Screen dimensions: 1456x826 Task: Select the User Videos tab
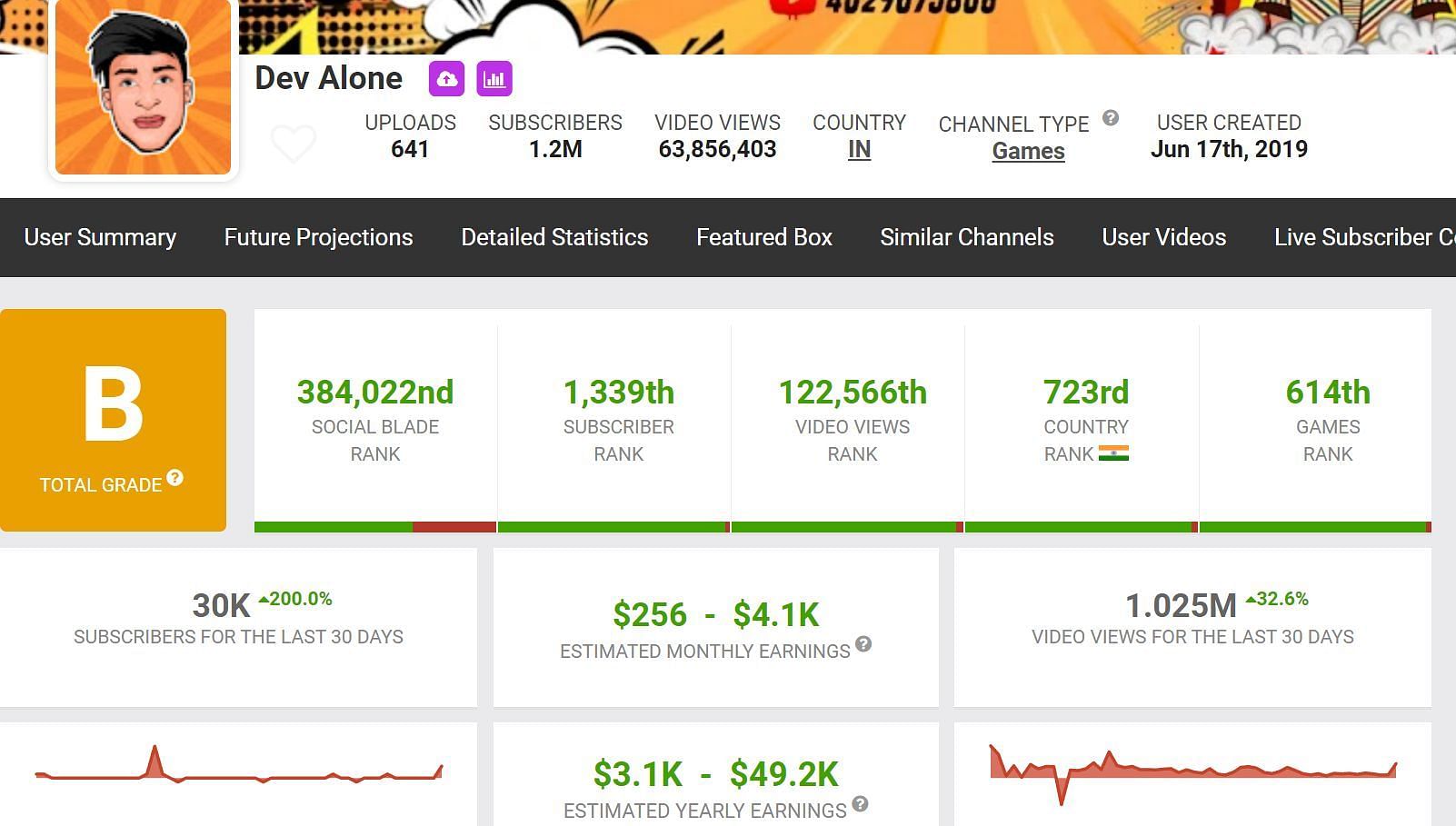(1164, 237)
